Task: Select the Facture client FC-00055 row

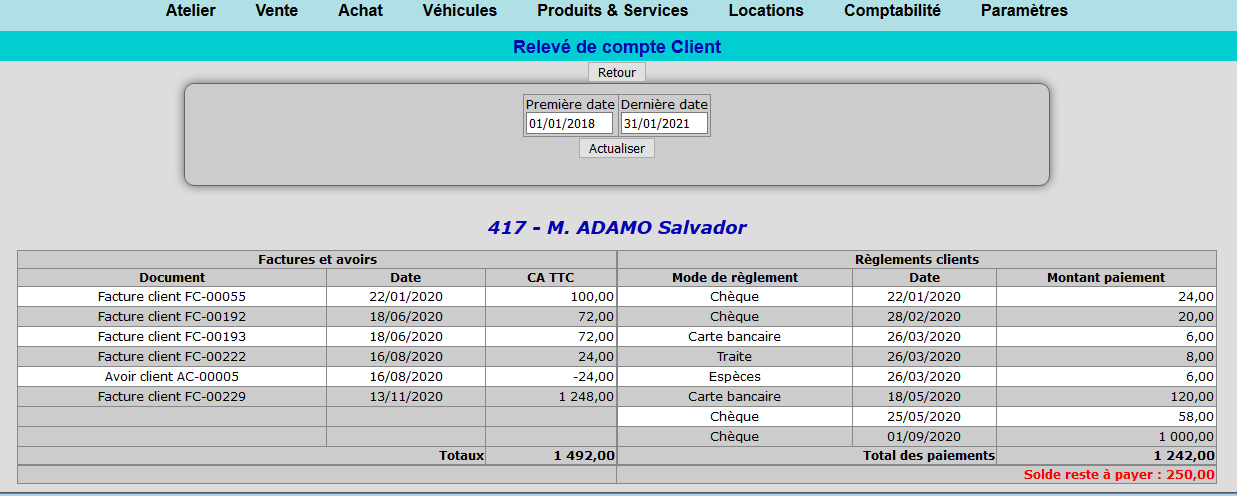Action: (172, 297)
